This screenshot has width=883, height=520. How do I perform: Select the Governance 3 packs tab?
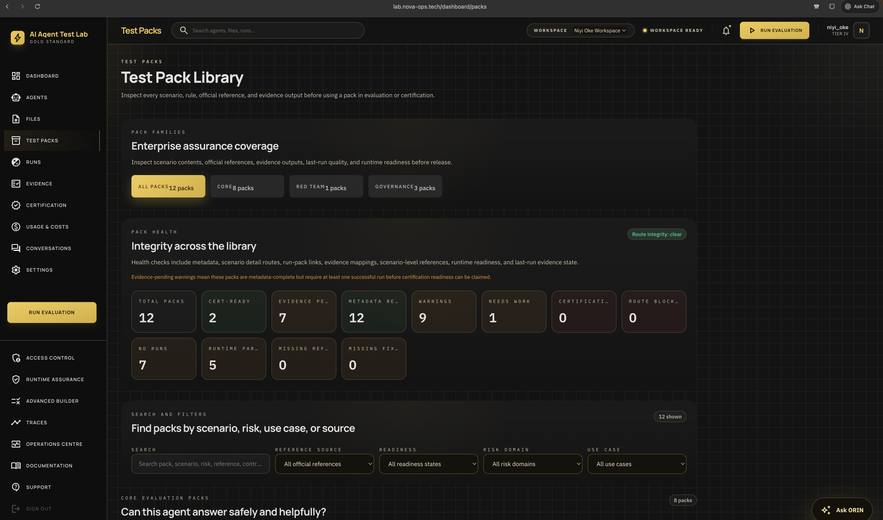405,186
